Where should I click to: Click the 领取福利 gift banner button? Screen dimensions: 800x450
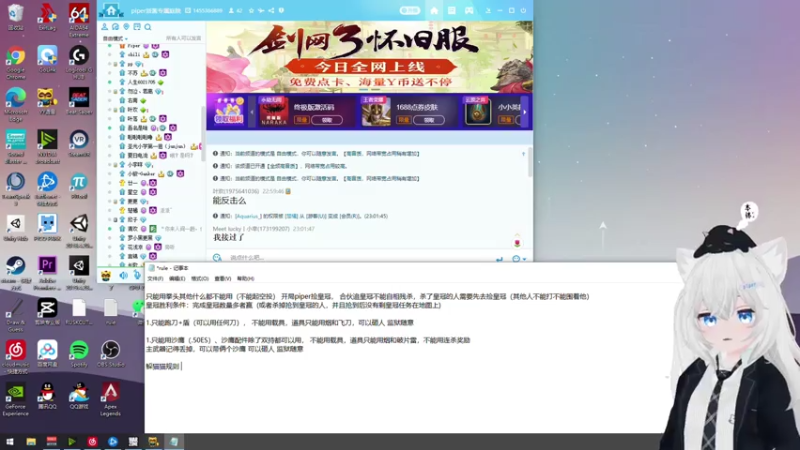click(x=229, y=111)
